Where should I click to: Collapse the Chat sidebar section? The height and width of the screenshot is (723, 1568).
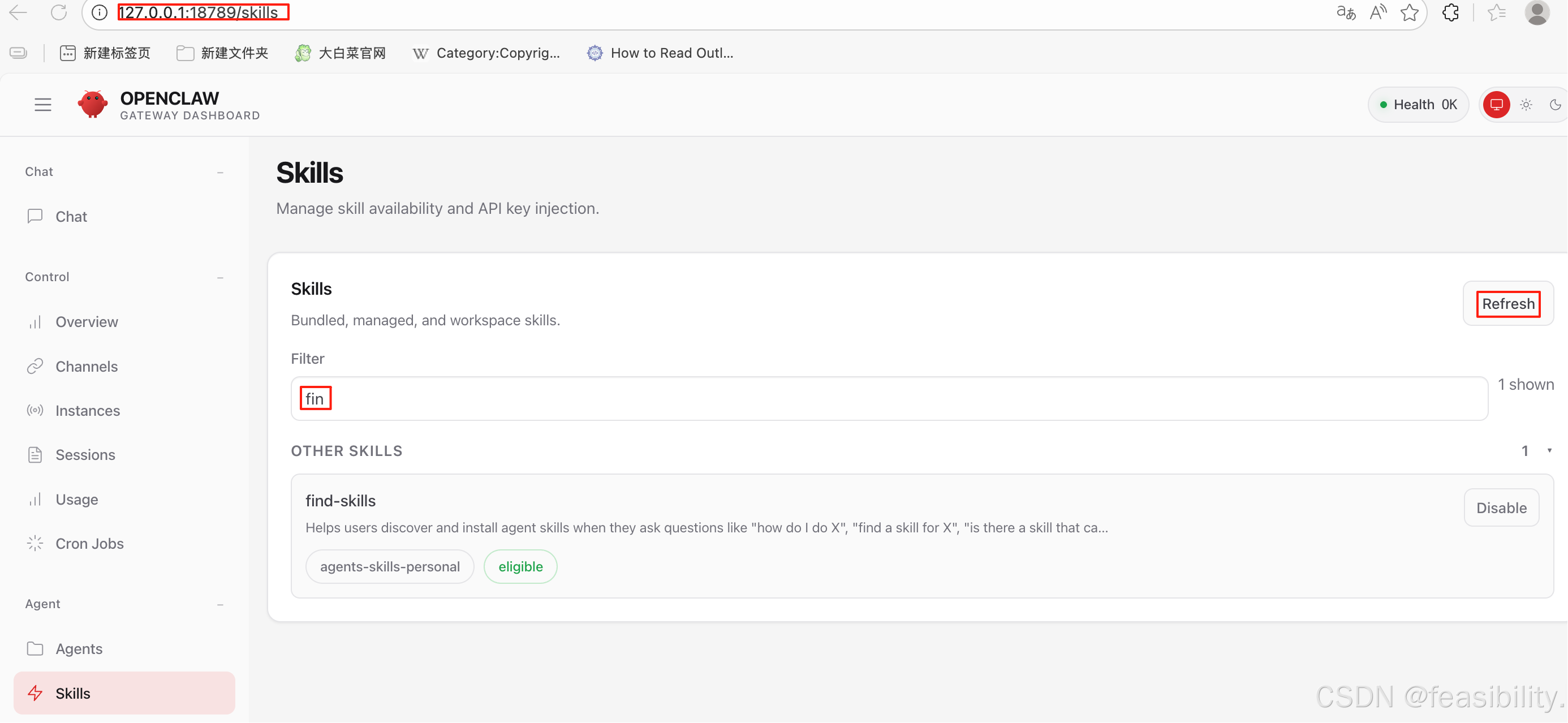coord(221,172)
